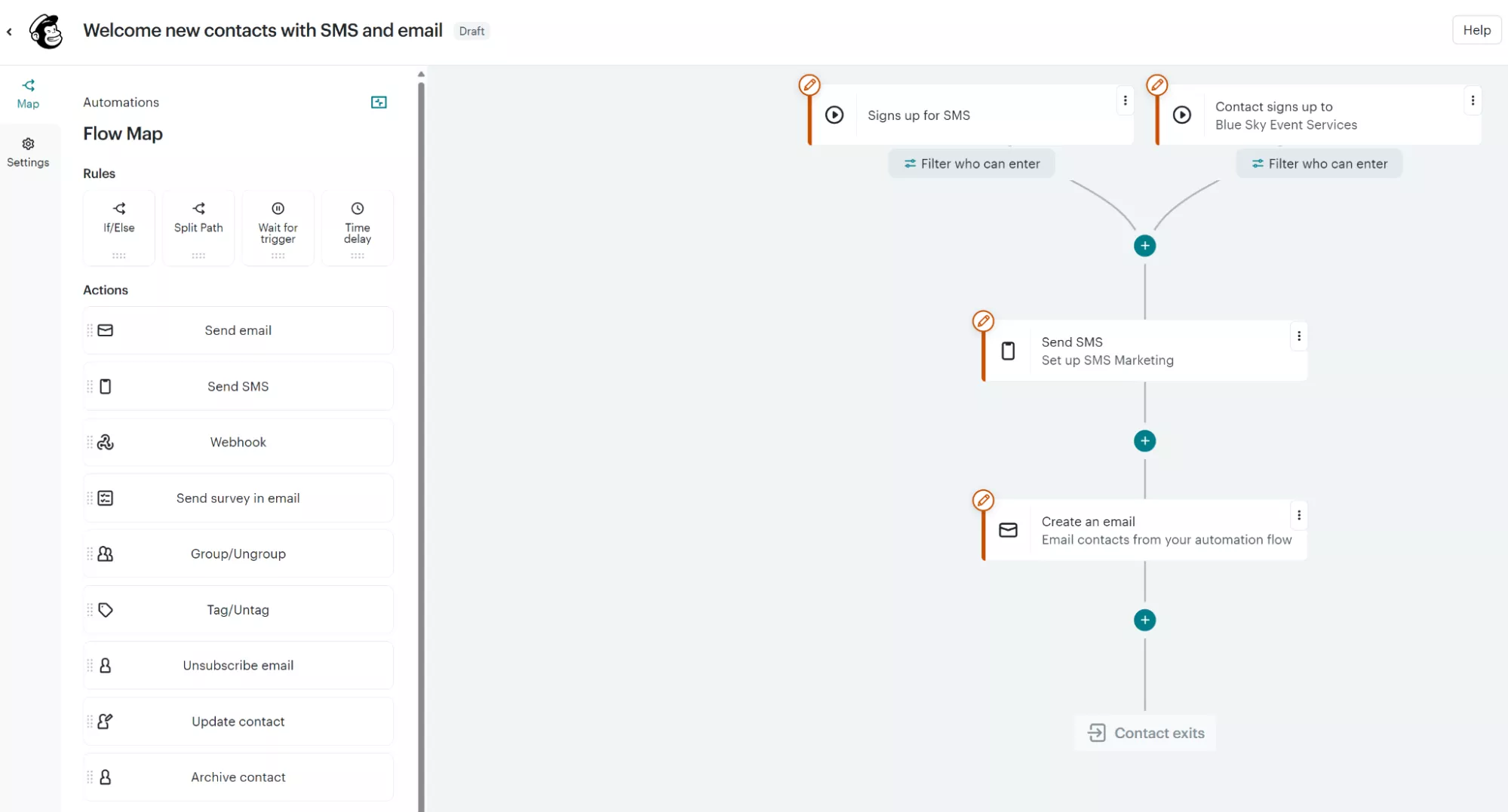The image size is (1508, 812).
Task: Choose the Update contact action
Action: [238, 721]
